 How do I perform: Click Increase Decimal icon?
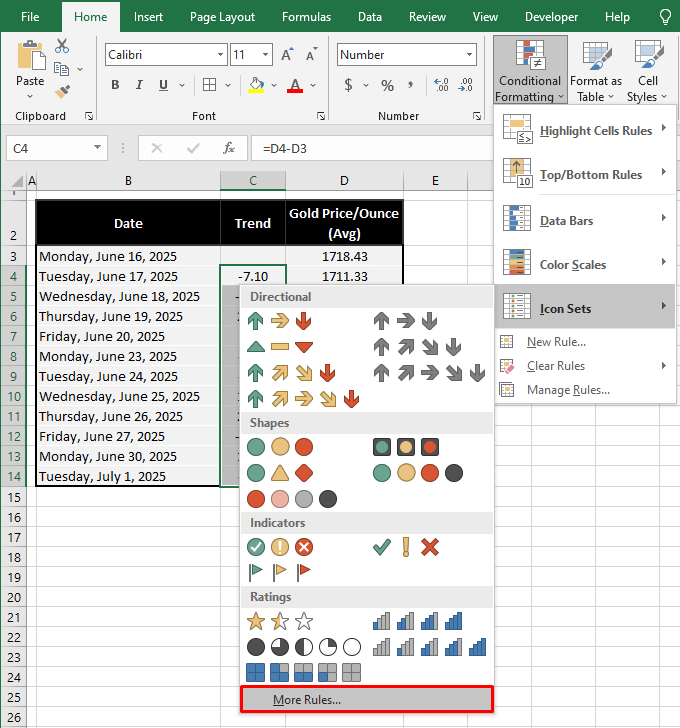point(441,85)
